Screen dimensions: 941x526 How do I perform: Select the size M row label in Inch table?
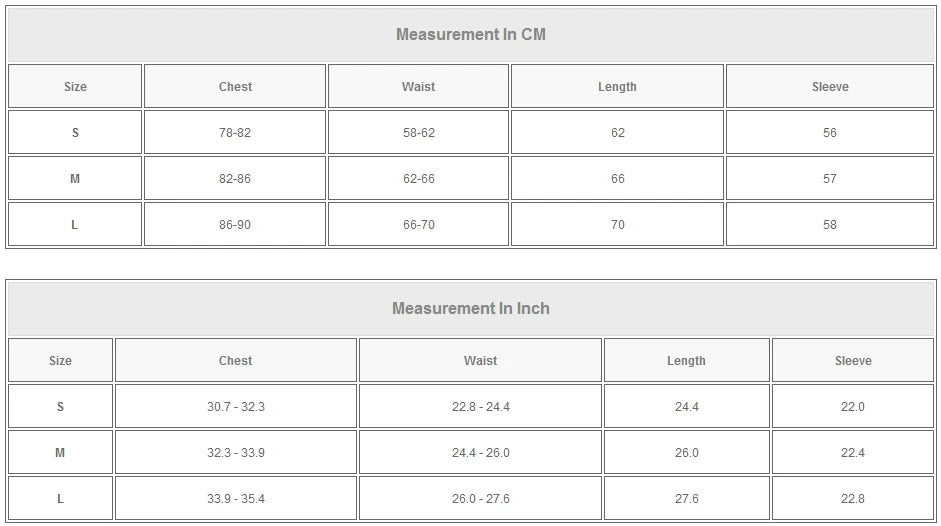pyautogui.click(x=60, y=453)
